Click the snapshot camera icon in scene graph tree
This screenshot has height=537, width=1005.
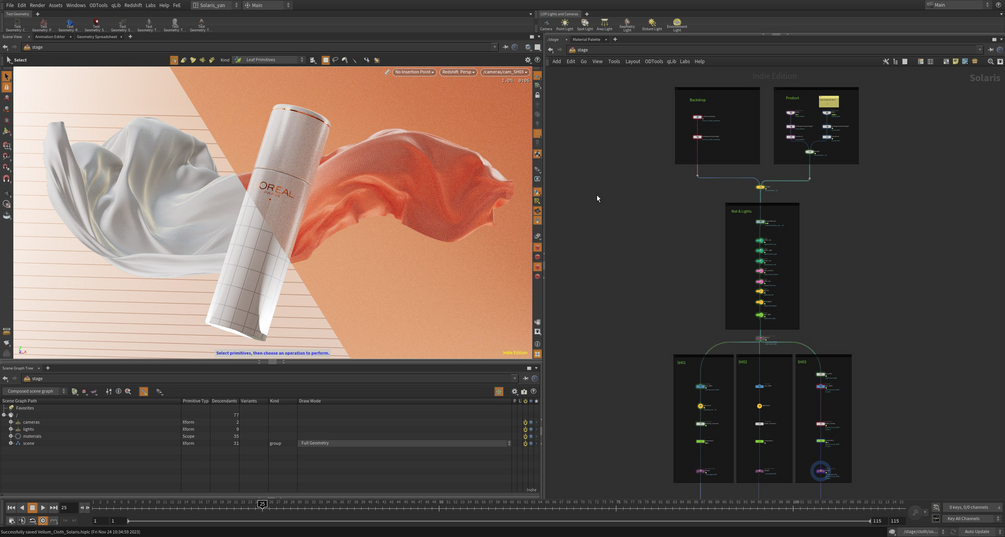(x=524, y=391)
